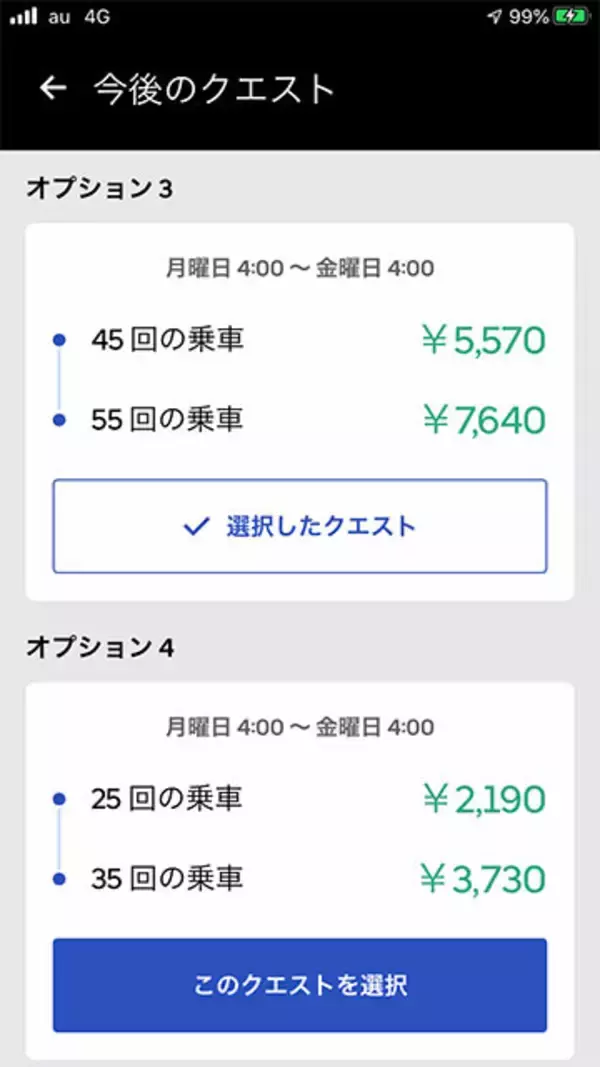Tap the 55 rides milestone dot

tap(59, 420)
